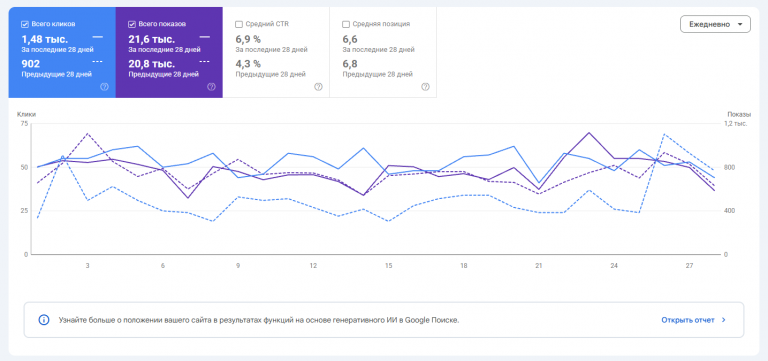The image size is (768, 361).
Task: Click the Клики axis label
Action: [x=26, y=114]
